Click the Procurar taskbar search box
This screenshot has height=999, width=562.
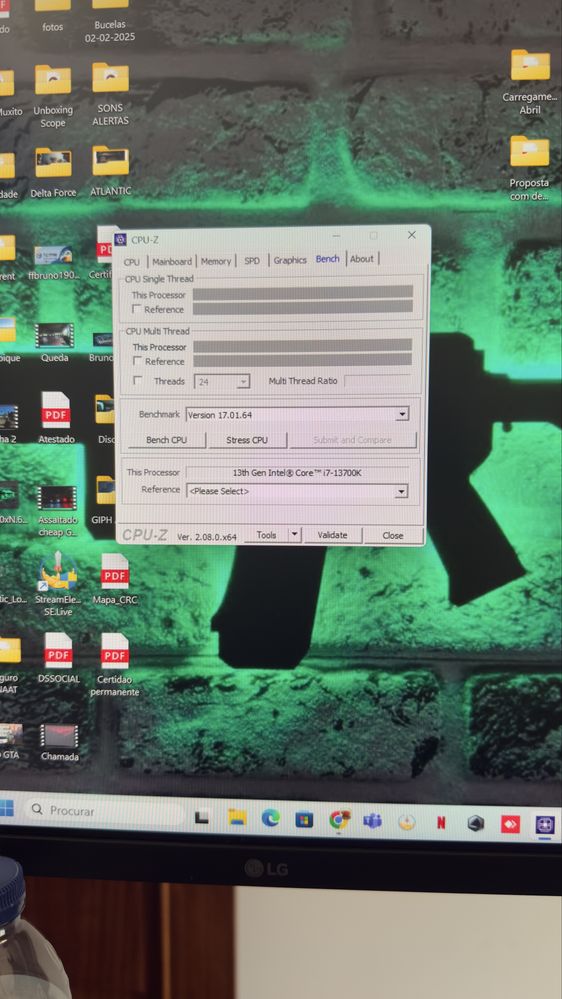coord(105,811)
